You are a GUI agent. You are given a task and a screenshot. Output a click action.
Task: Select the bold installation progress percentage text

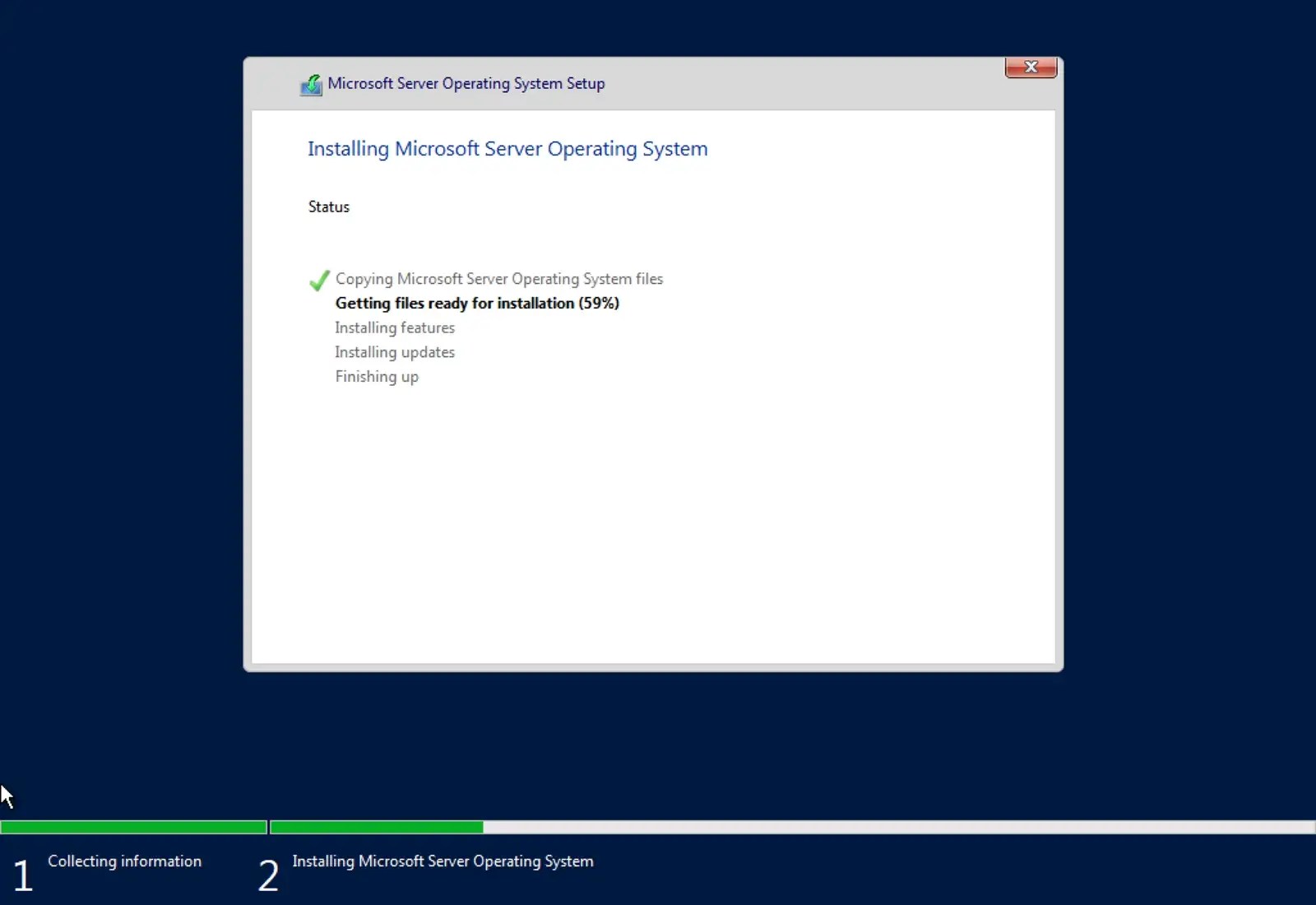point(477,304)
